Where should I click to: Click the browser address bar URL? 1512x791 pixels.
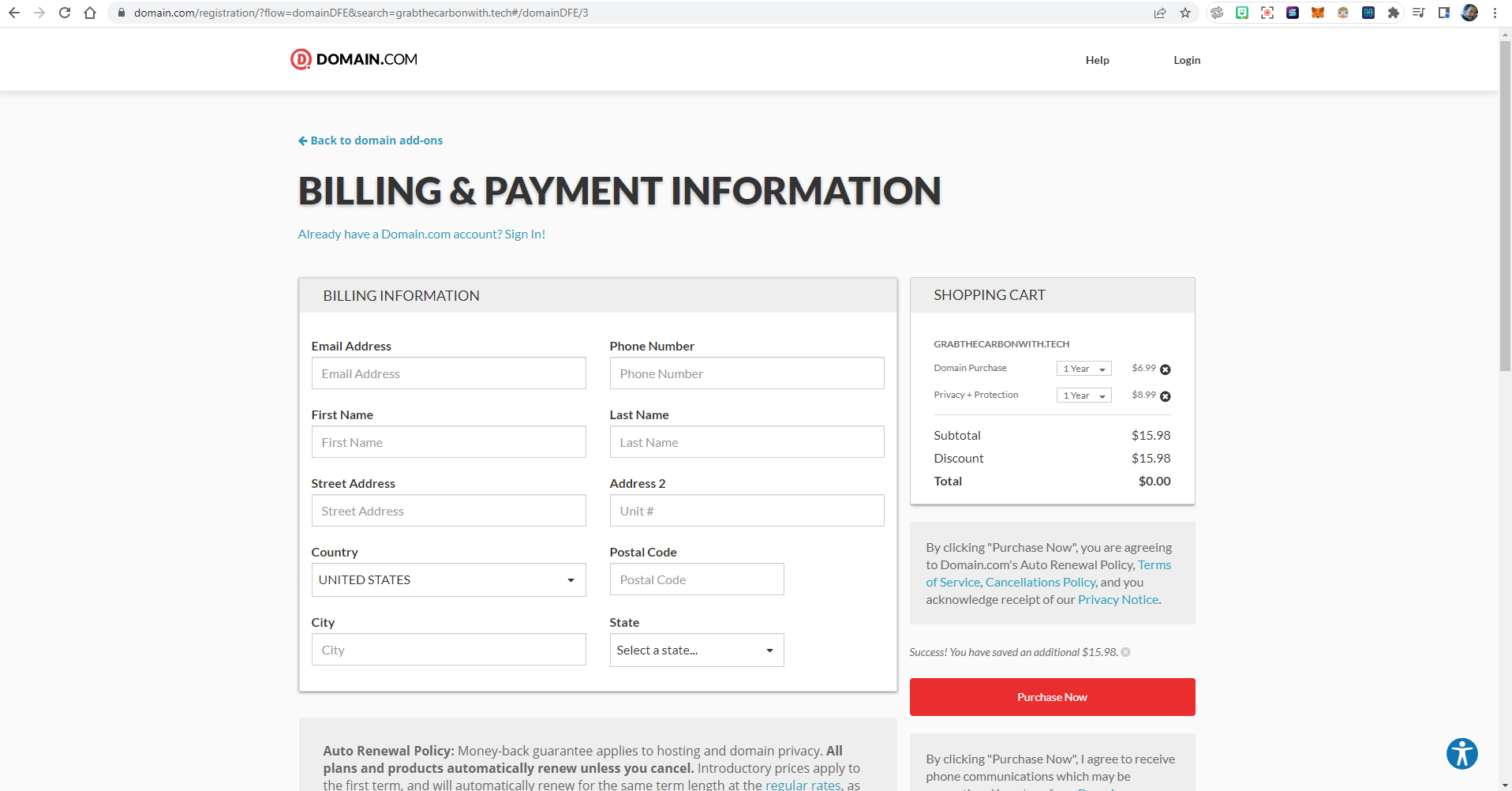361,13
